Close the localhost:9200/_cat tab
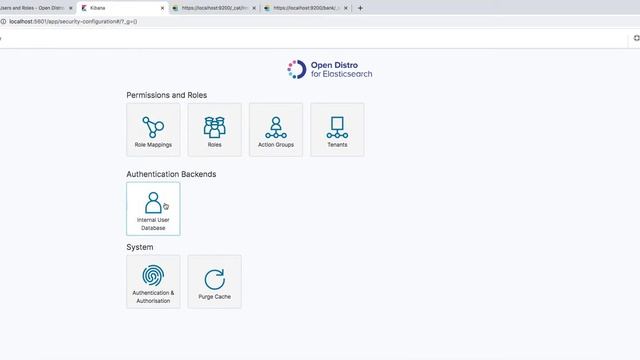The image size is (640, 360). coord(254,8)
